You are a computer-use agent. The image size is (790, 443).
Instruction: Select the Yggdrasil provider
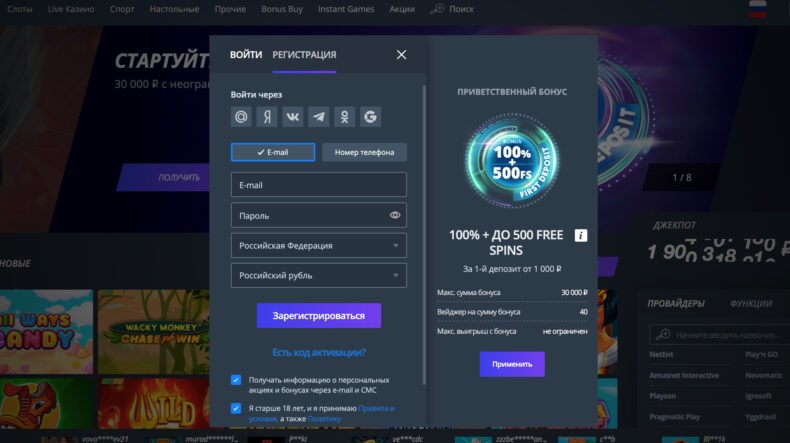(x=760, y=417)
